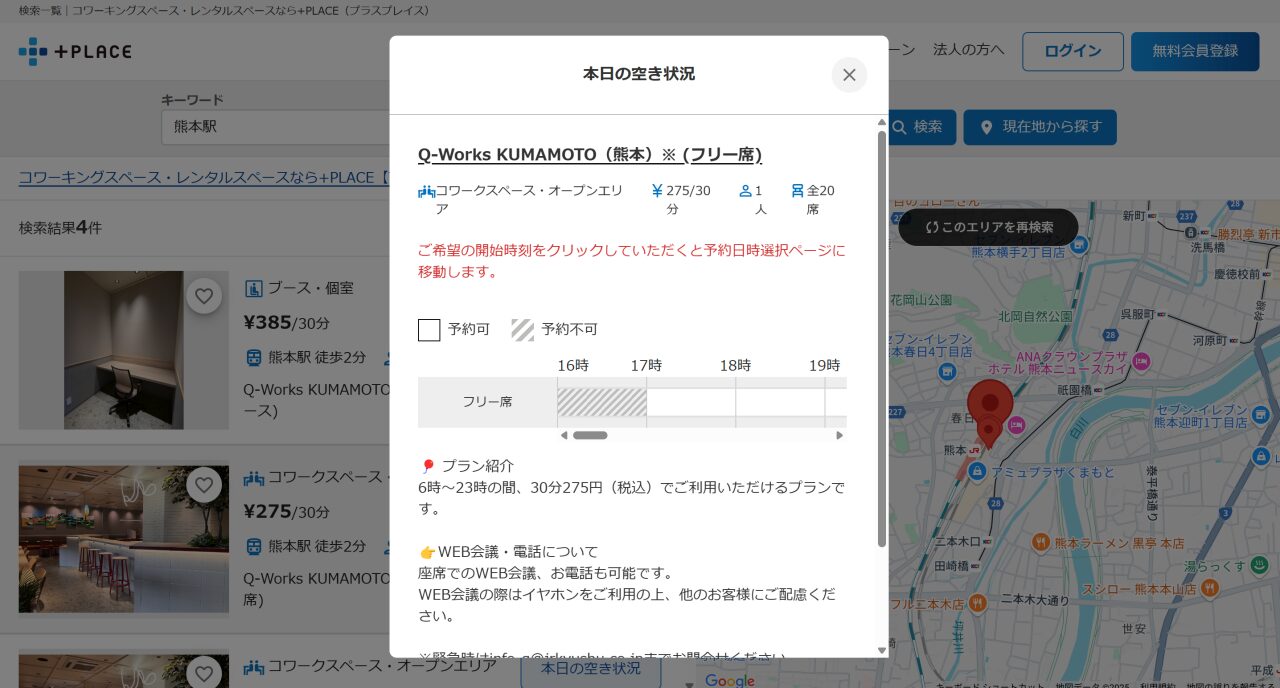
Task: Click the person capacity icon beside 1人
Action: (745, 190)
